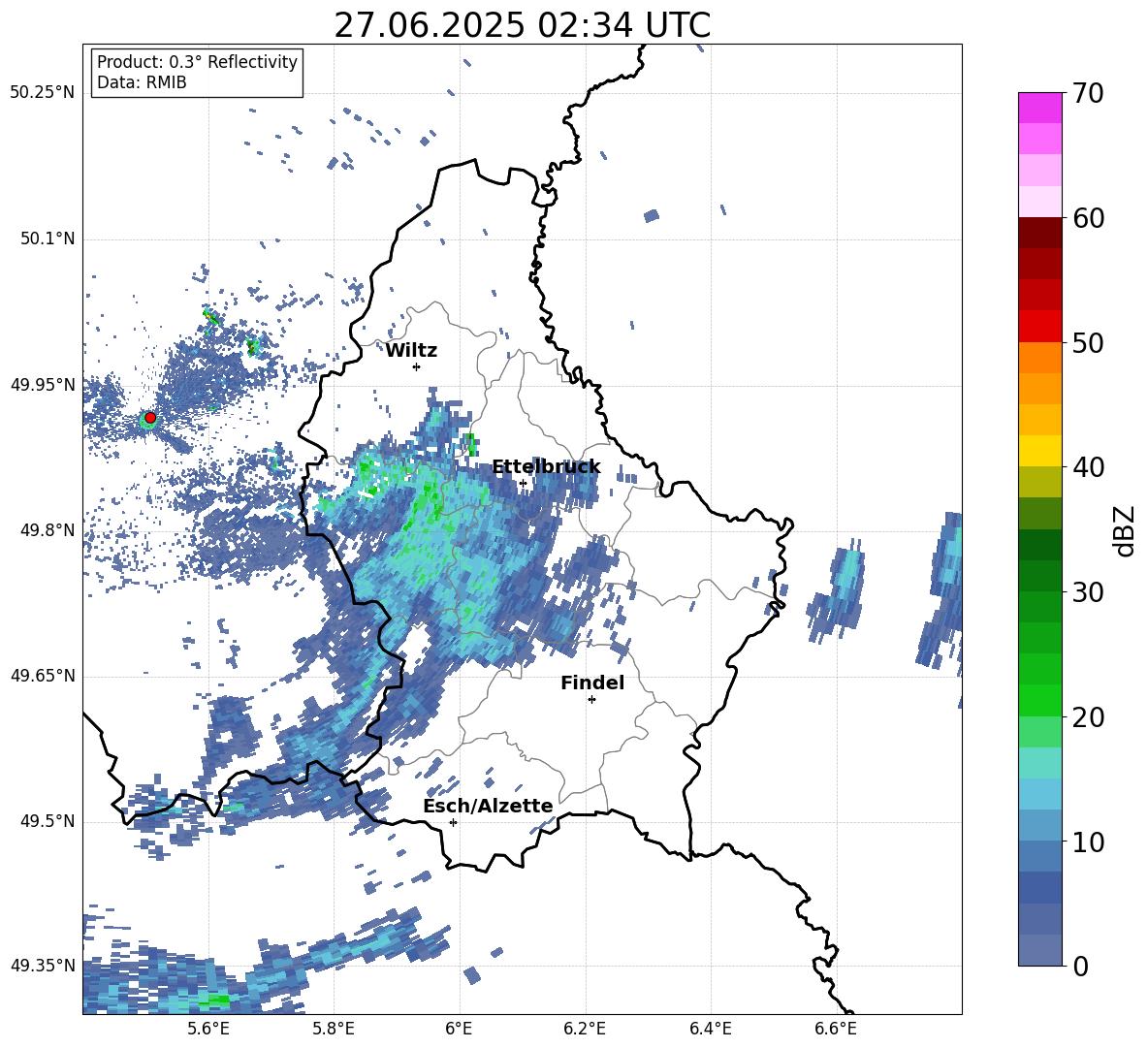The height and width of the screenshot is (1048, 1148).
Task: Click the 50.25°N latitude label
Action: (43, 93)
